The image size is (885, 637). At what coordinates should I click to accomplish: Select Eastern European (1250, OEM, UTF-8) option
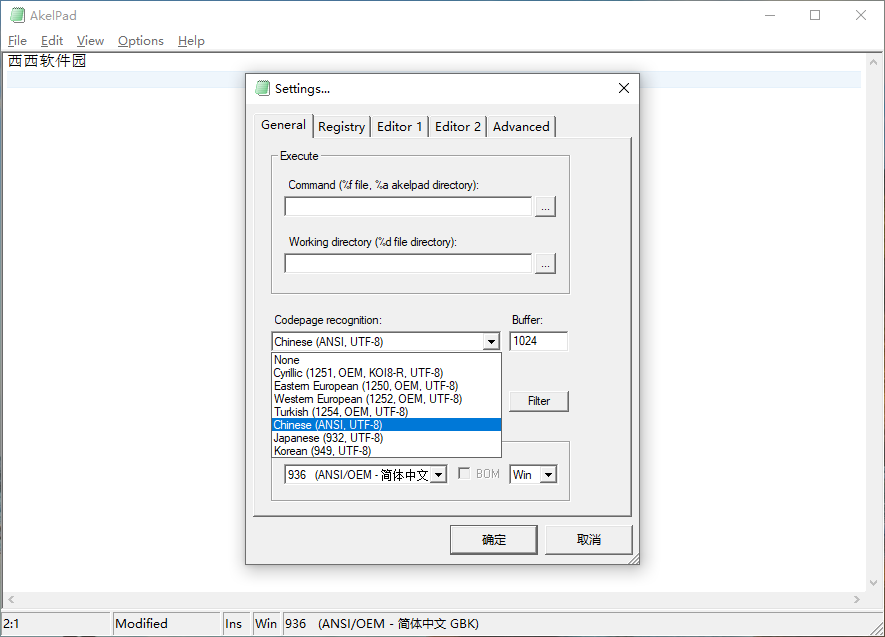[386, 386]
